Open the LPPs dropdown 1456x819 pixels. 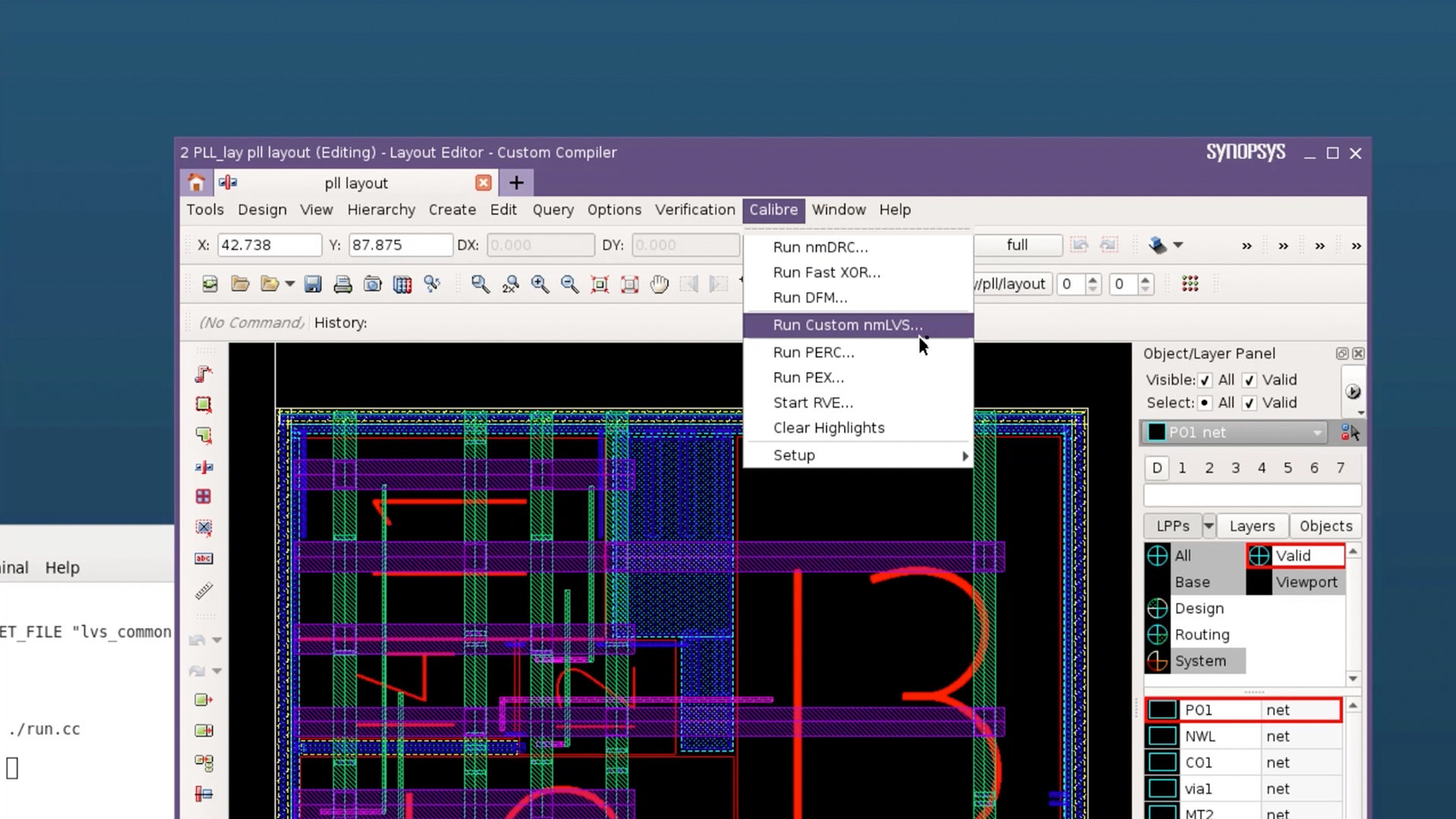point(1209,526)
